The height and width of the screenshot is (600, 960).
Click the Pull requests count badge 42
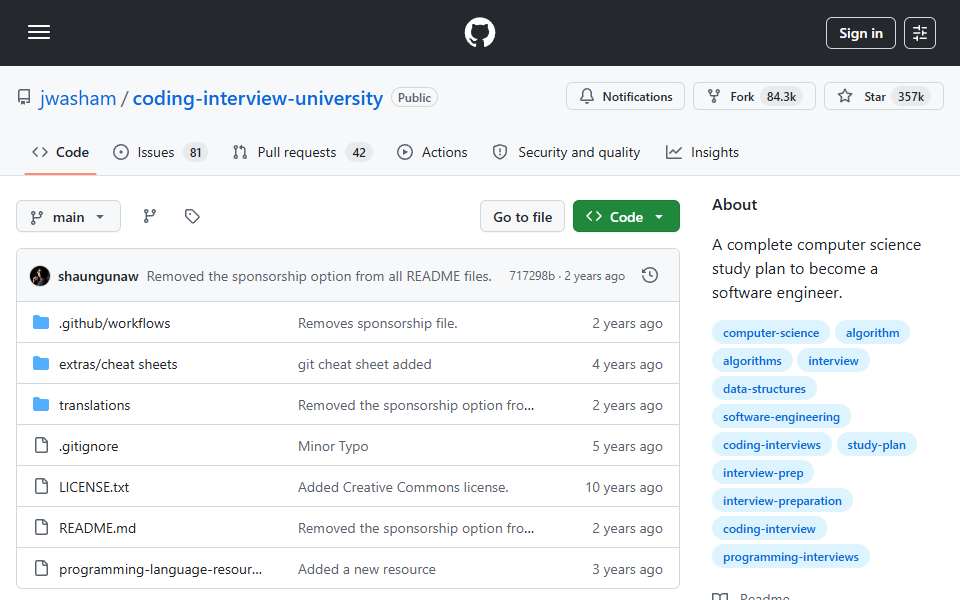359,152
